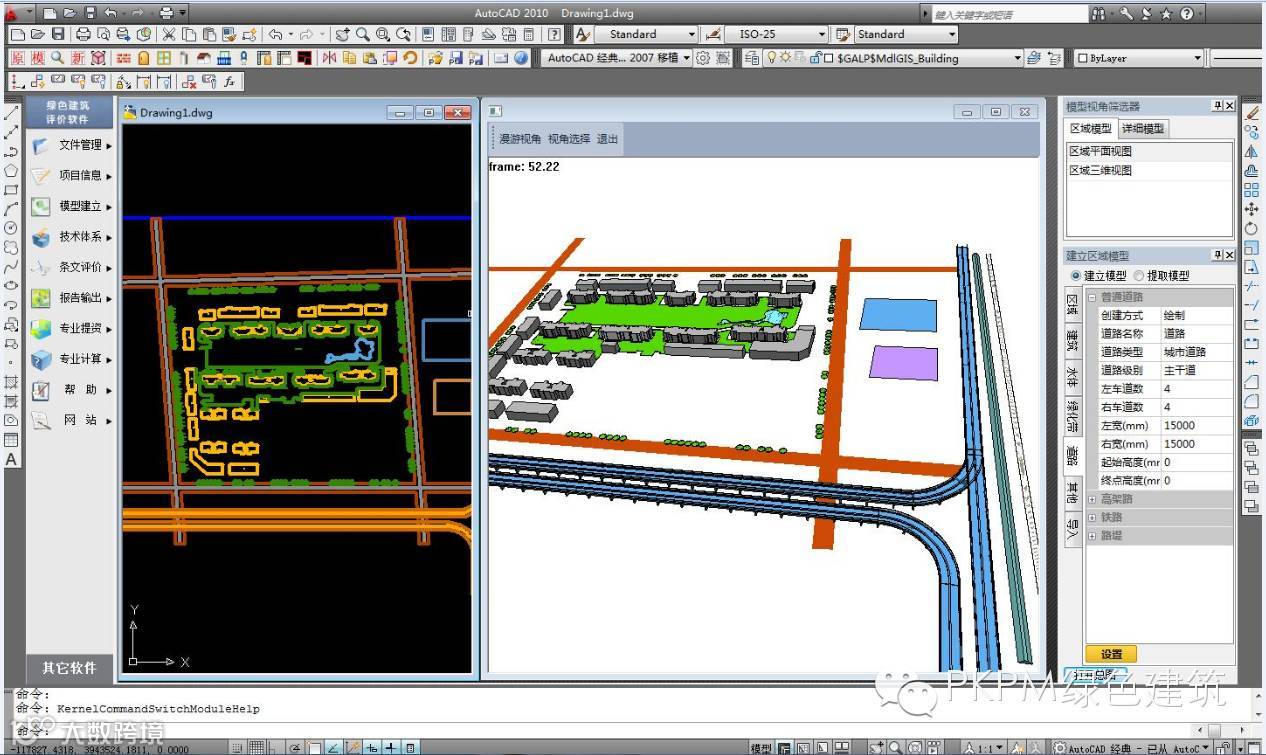Select '区域平面视图' list item
The image size is (1266, 755).
(1150, 151)
